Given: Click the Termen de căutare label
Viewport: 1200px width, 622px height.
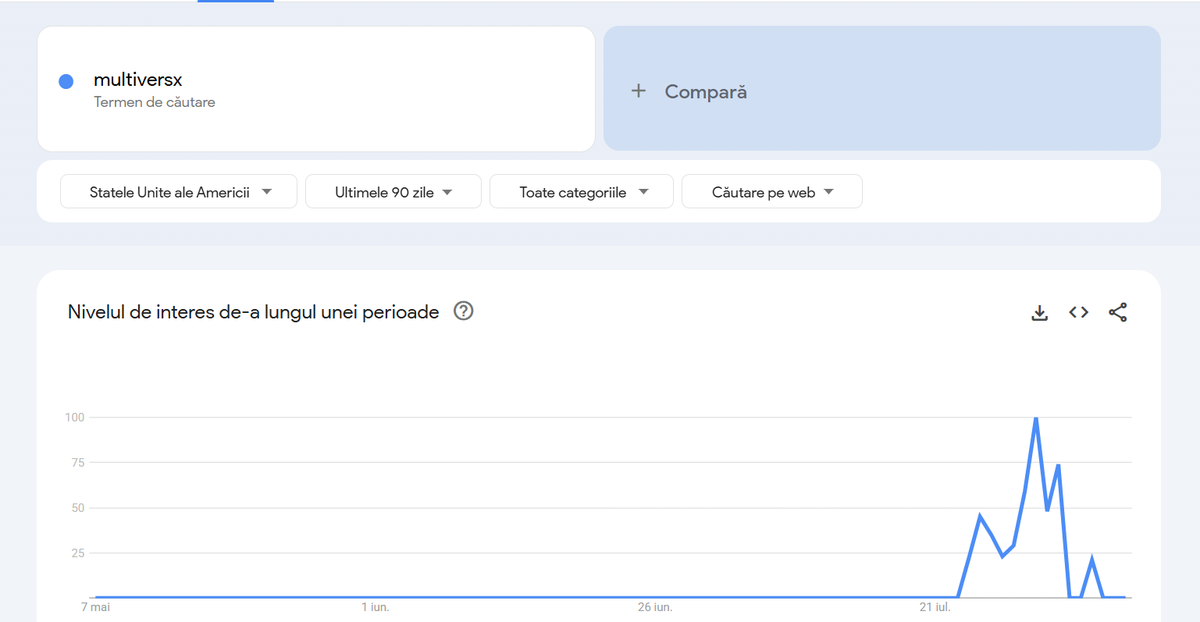Looking at the screenshot, I should coord(154,102).
